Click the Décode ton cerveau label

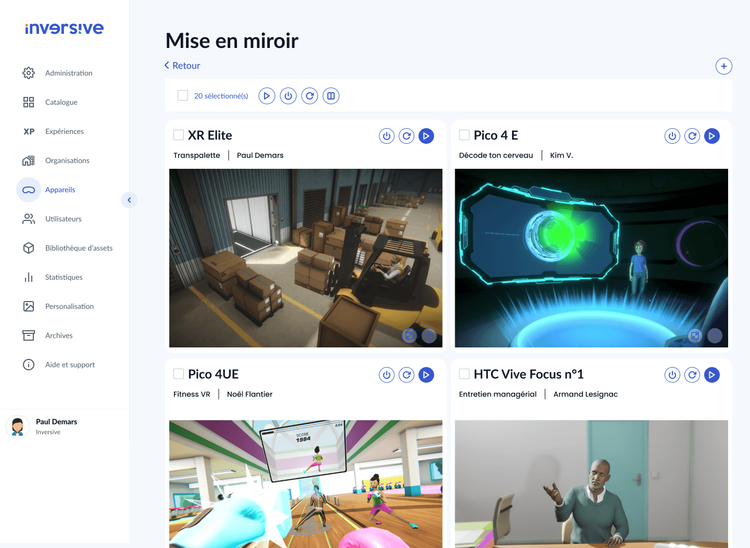click(496, 155)
